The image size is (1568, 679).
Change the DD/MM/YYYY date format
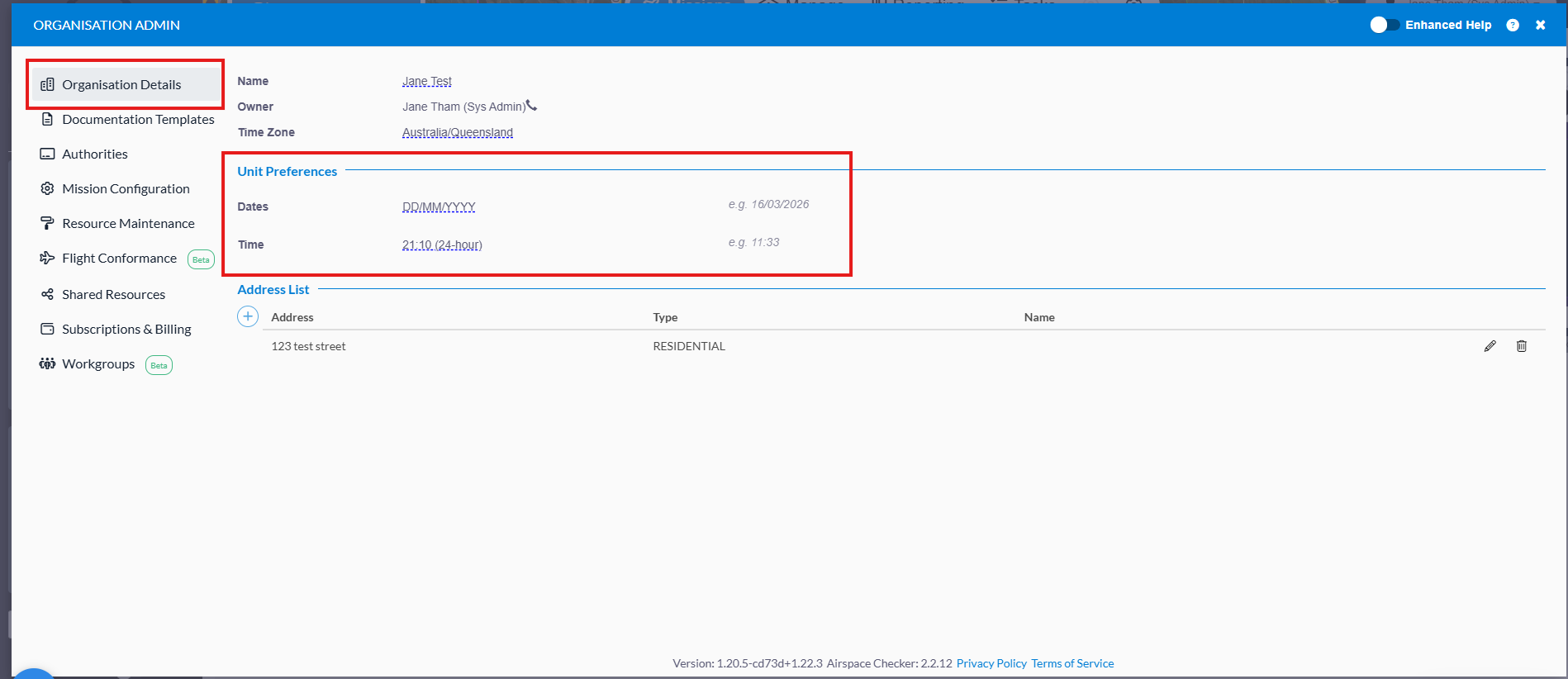click(439, 207)
